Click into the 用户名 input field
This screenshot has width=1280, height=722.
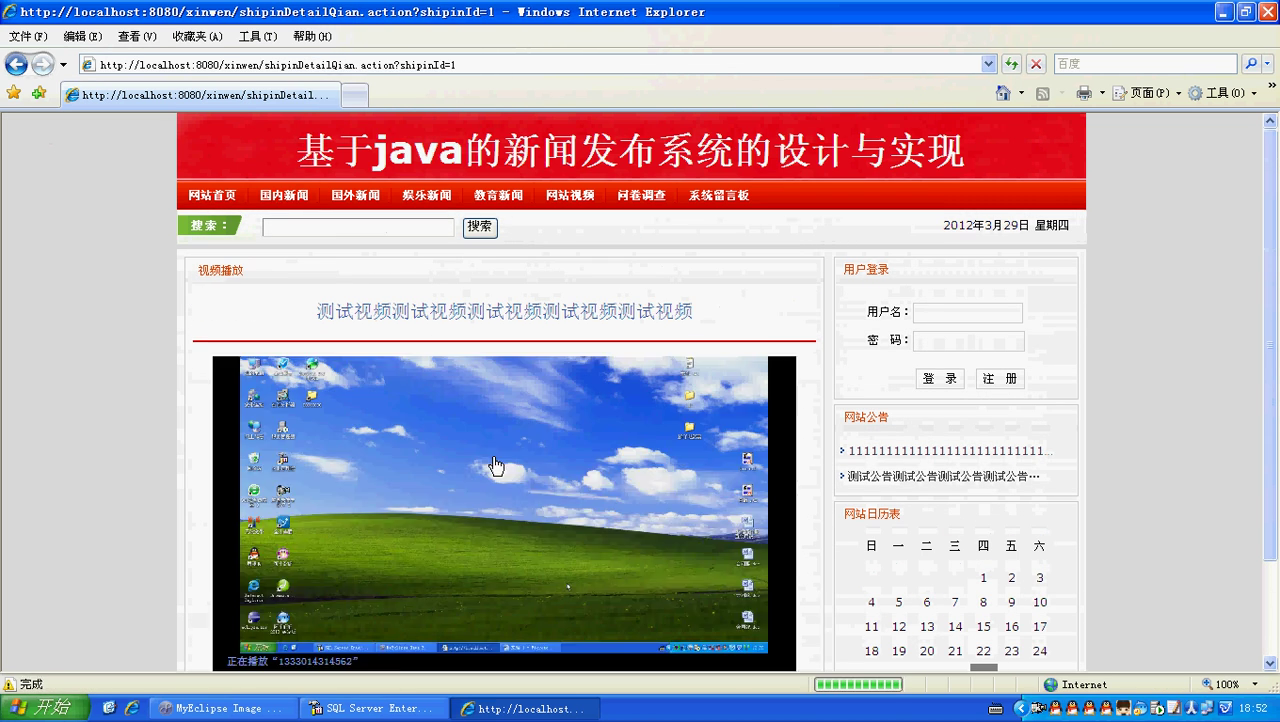pyautogui.click(x=968, y=312)
